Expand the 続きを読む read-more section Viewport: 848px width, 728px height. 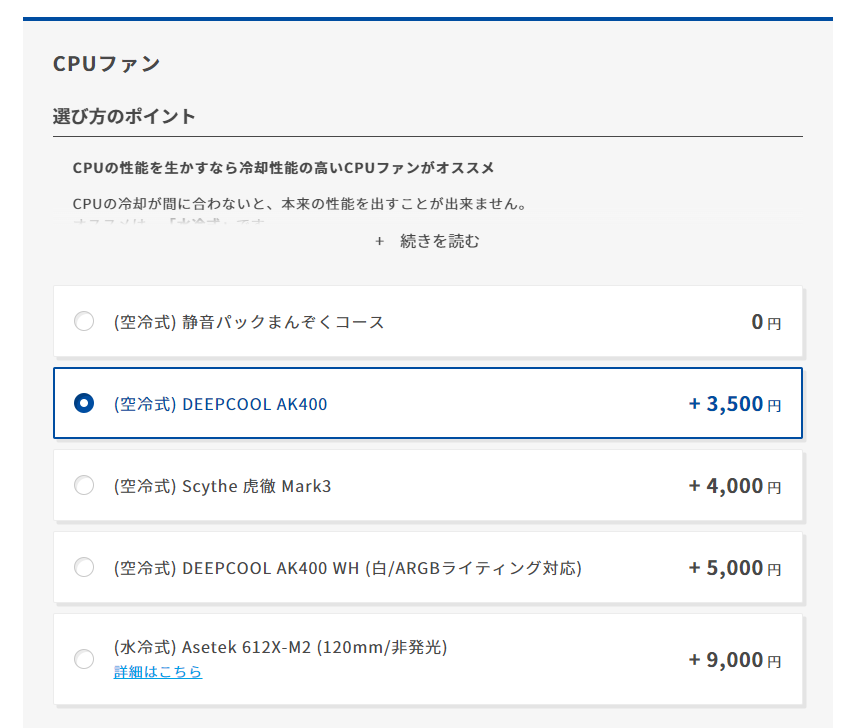point(427,241)
